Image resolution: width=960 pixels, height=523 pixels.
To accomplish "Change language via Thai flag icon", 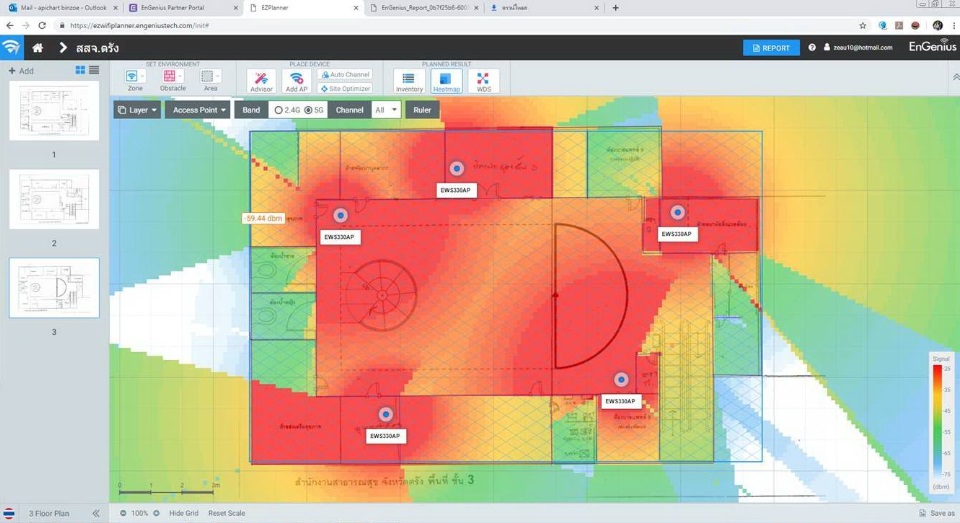I will [9, 513].
